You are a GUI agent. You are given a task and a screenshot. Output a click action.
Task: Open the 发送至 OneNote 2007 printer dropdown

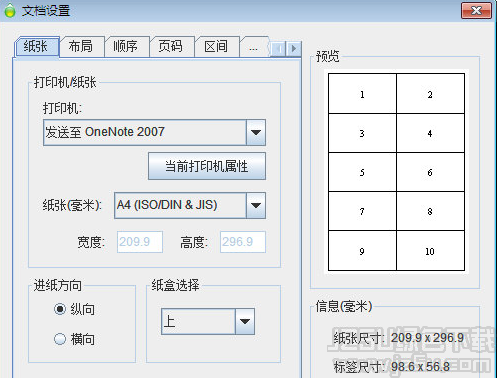point(154,132)
